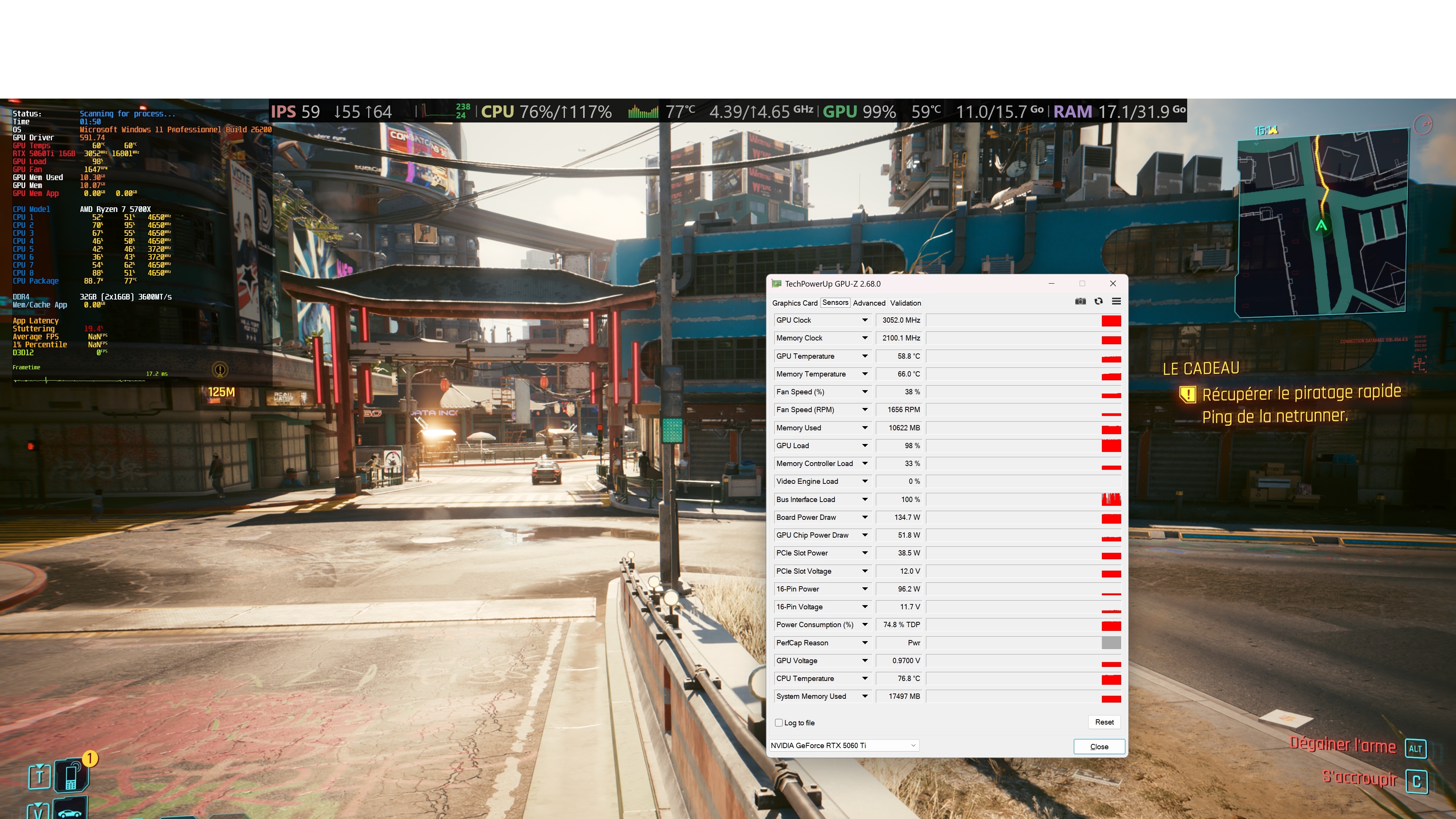Screen dimensions: 1456x819
Task: Click the GPU-Z app icon in title bar
Action: pyautogui.click(x=777, y=284)
